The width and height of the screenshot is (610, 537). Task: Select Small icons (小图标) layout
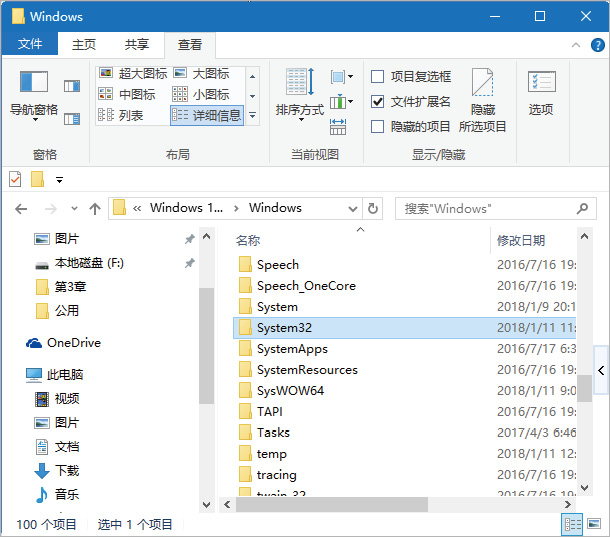pos(201,94)
